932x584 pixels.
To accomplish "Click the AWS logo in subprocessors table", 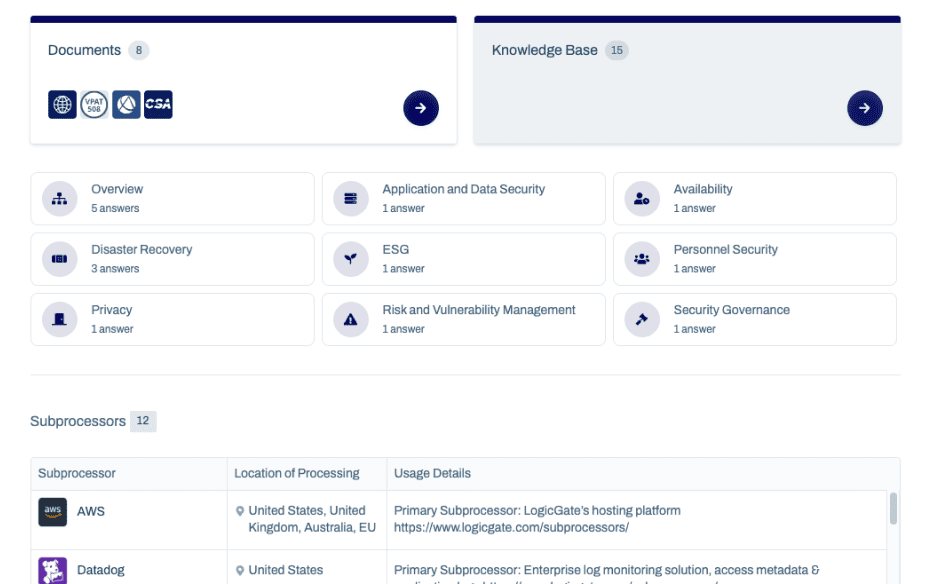I will click(53, 512).
